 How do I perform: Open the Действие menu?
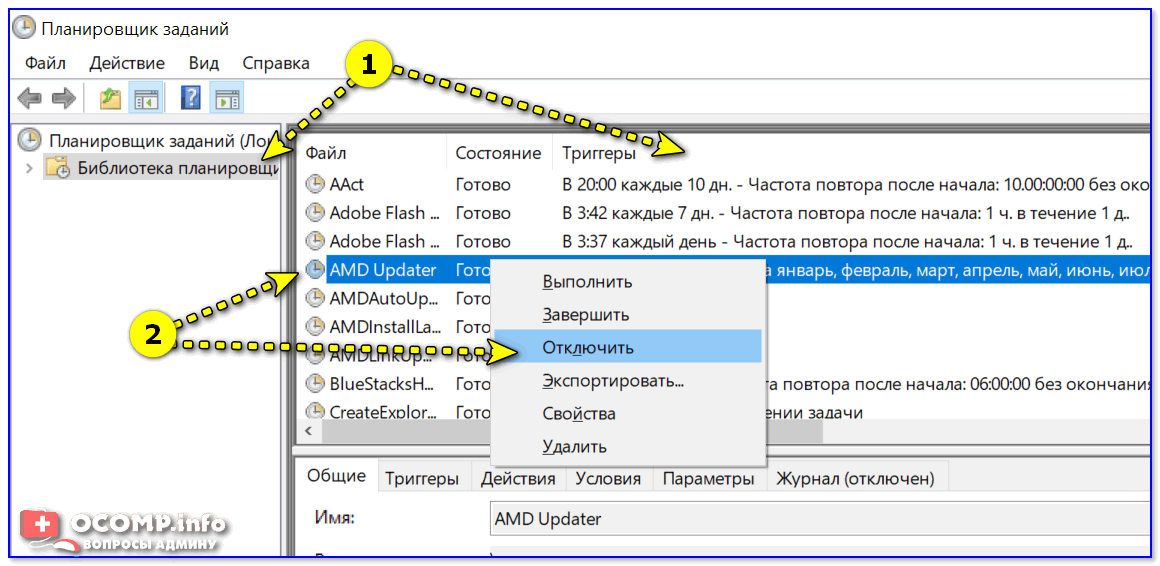tap(127, 63)
